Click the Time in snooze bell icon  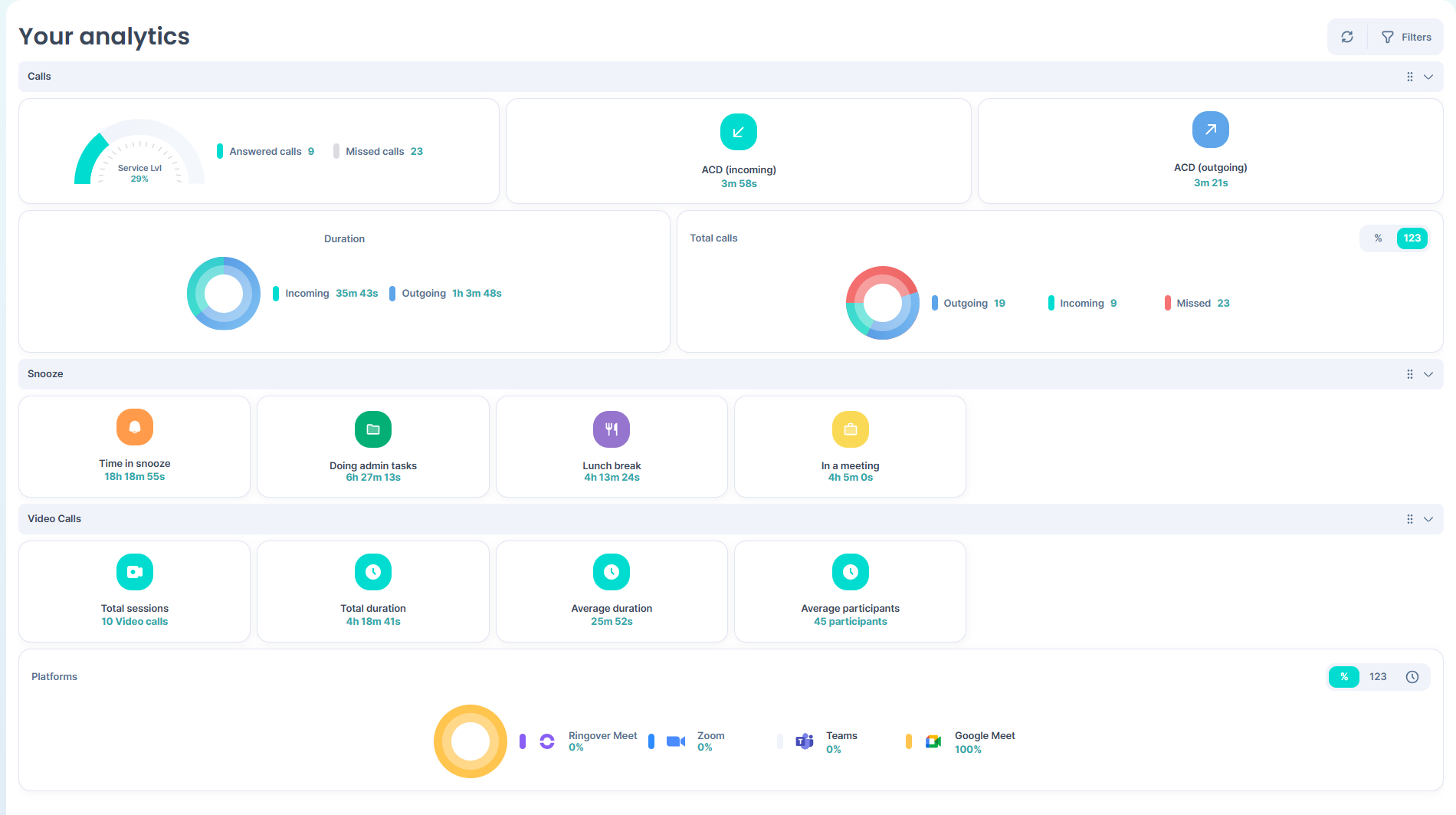tap(135, 427)
